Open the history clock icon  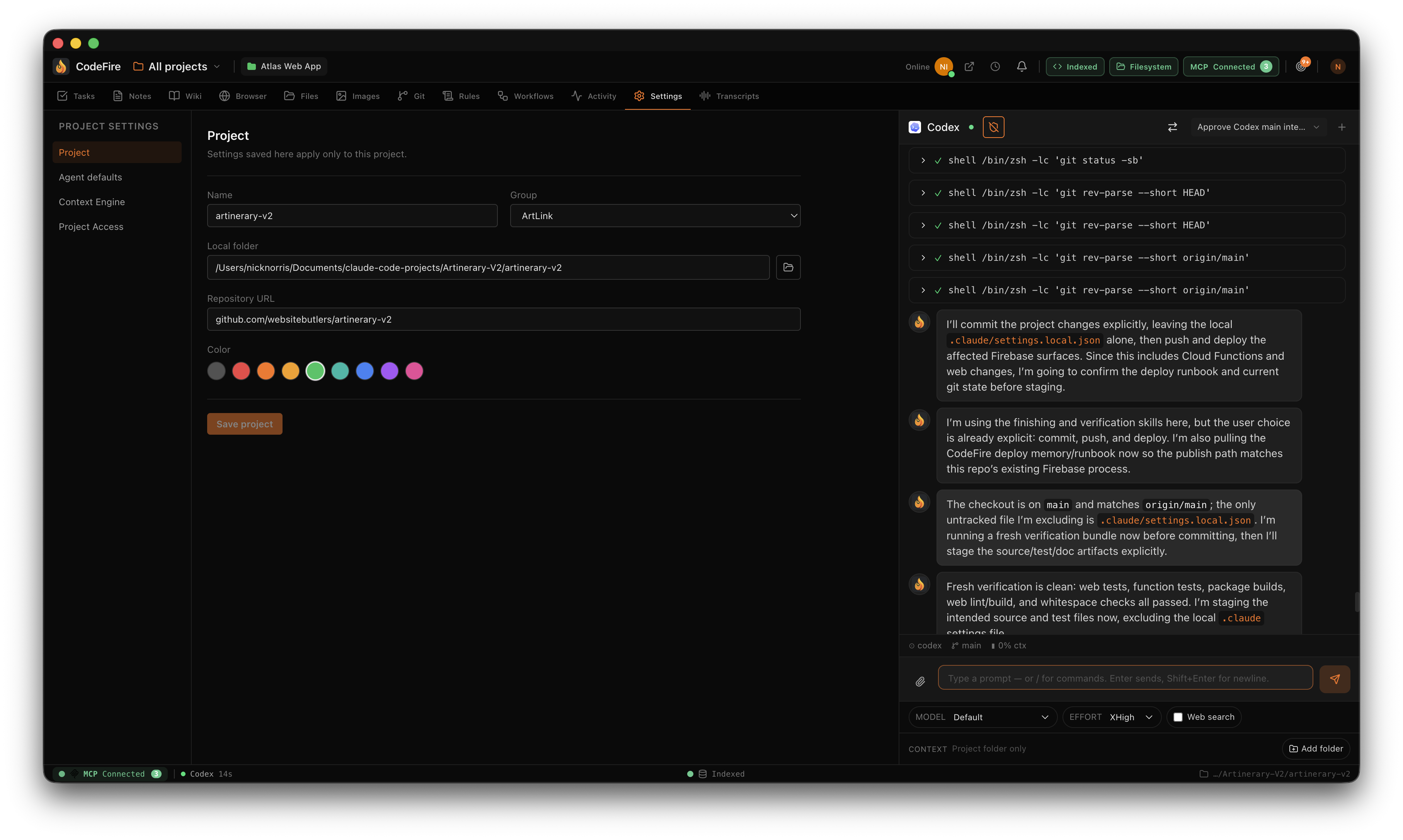pyautogui.click(x=995, y=67)
